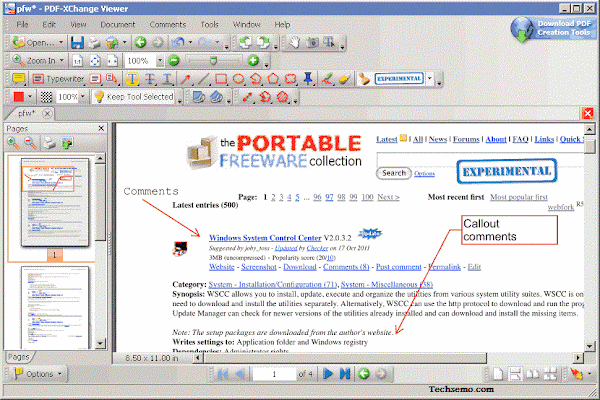
Task: Select the Rectangle drawing tool
Action: (x=221, y=79)
